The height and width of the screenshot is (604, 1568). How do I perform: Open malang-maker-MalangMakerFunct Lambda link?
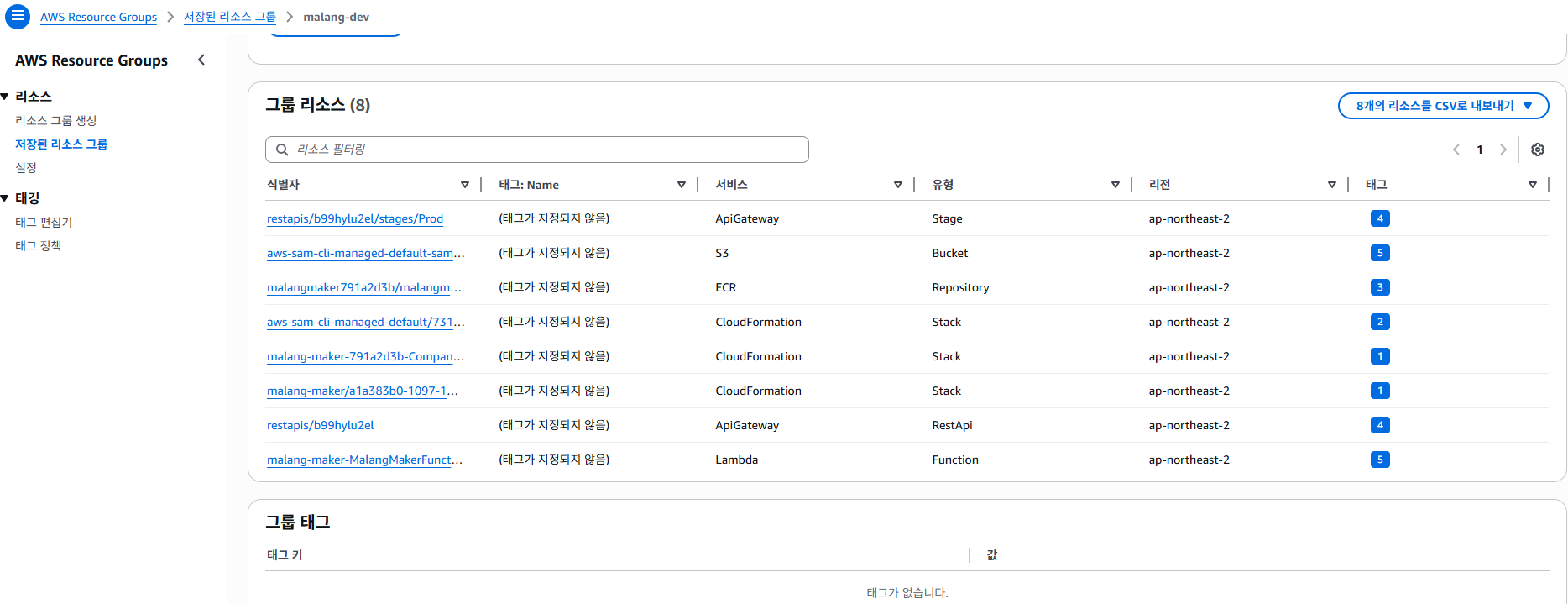click(x=365, y=460)
